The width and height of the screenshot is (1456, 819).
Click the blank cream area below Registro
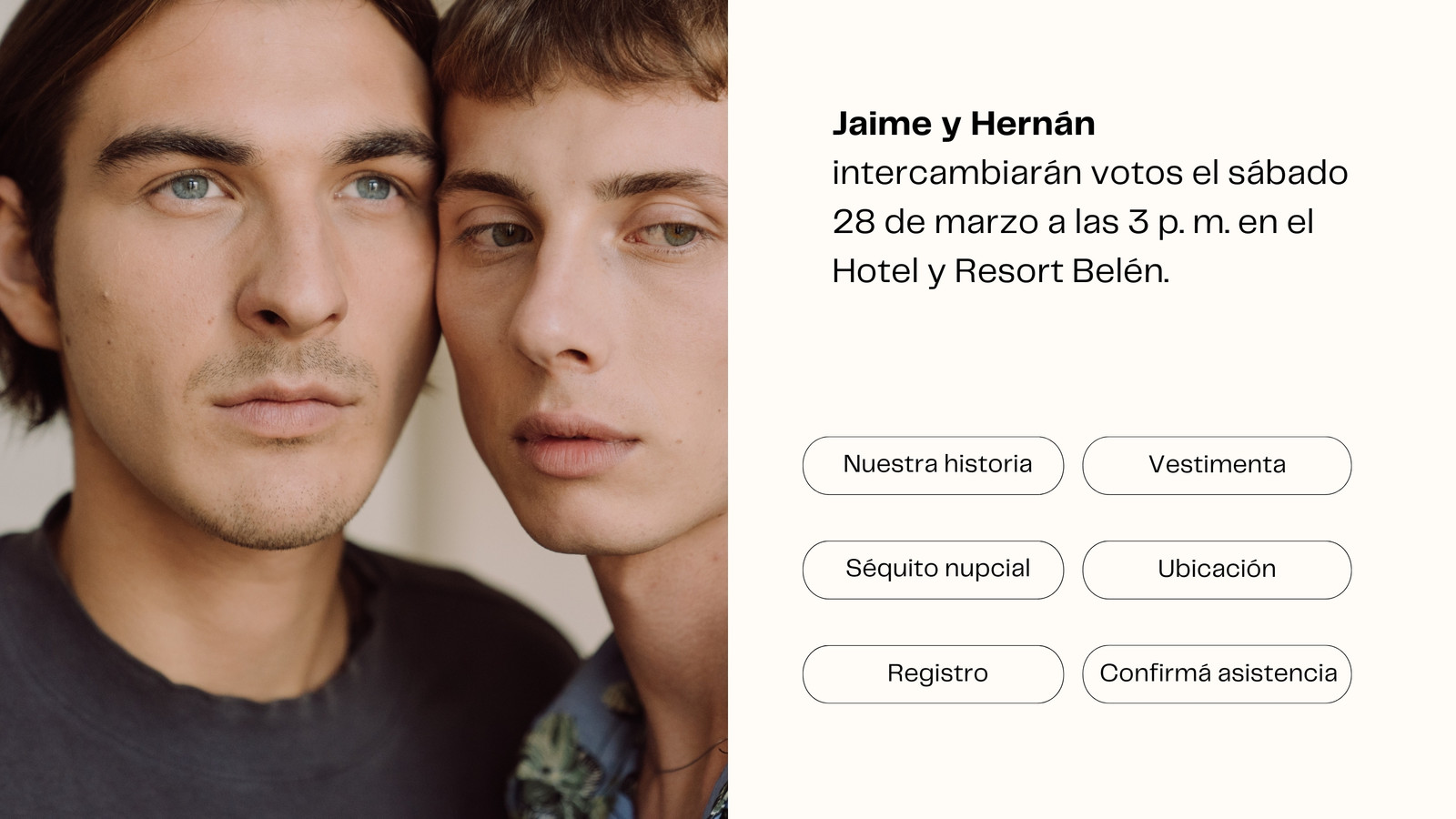[x=933, y=760]
